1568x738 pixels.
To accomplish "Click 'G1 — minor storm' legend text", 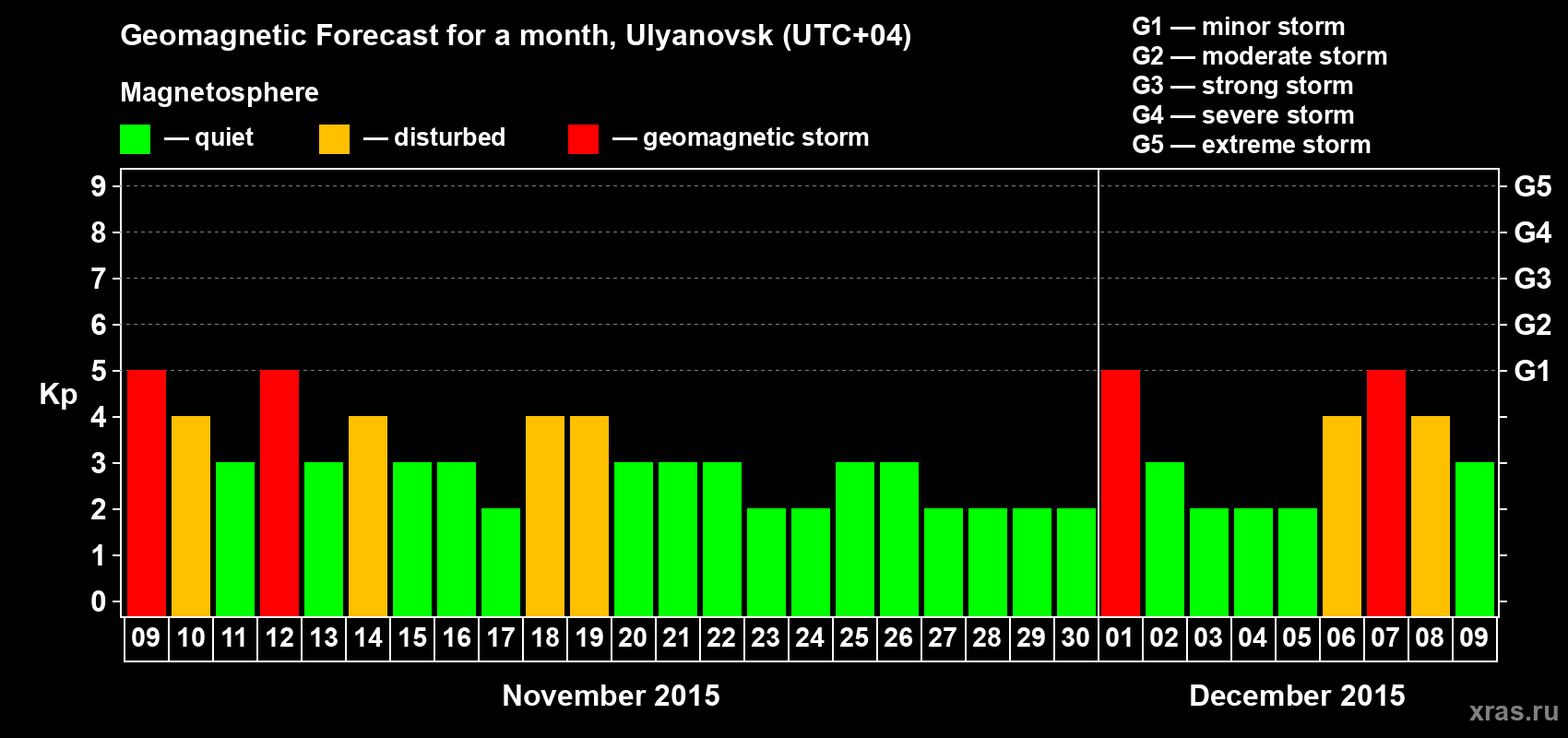I will [1239, 27].
